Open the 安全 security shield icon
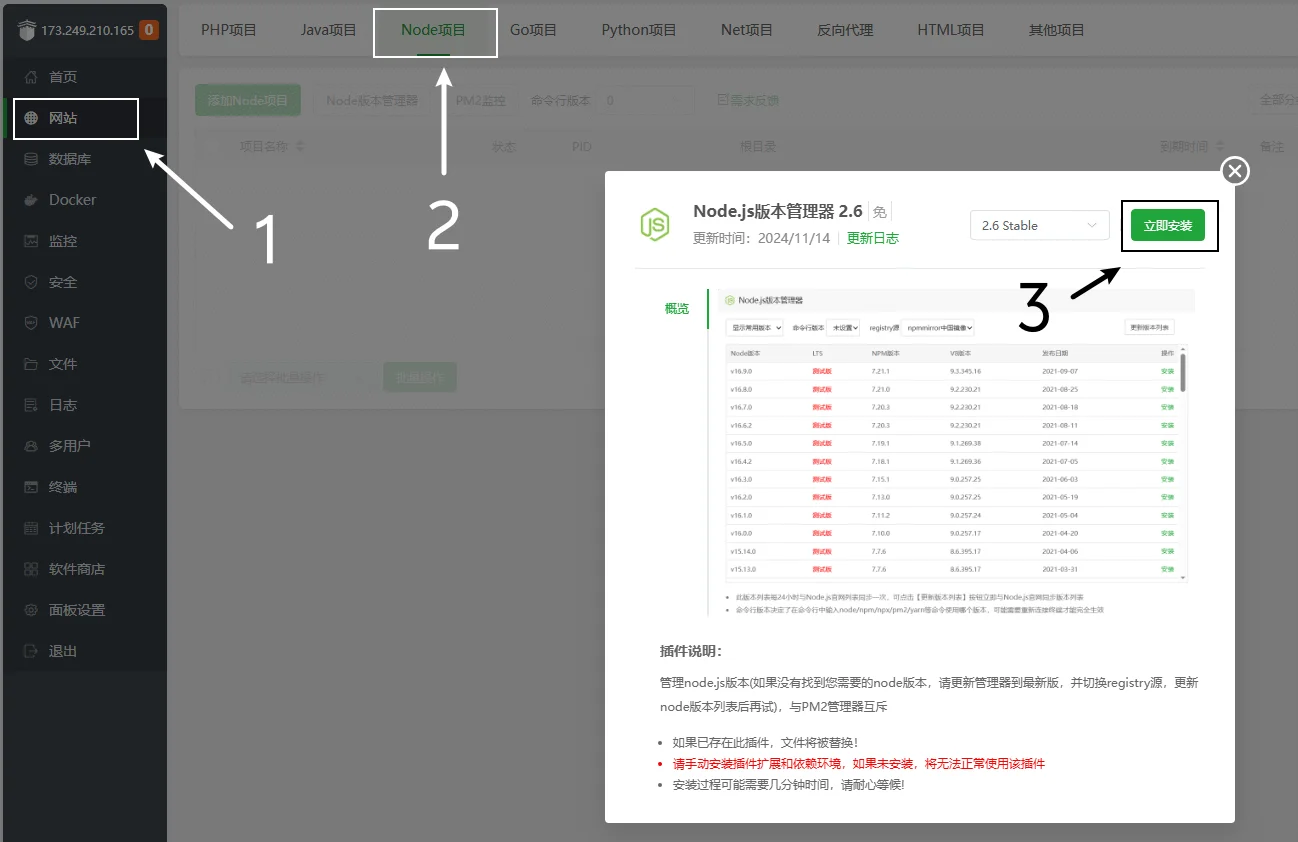This screenshot has height=842, width=1298. point(31,282)
